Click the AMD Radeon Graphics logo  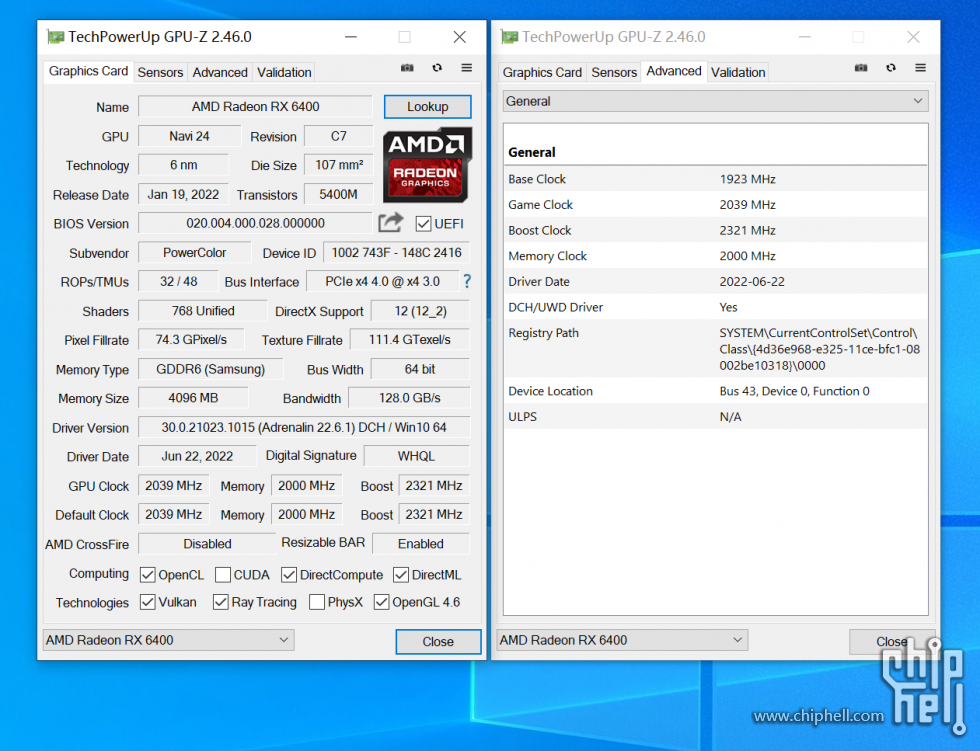427,165
